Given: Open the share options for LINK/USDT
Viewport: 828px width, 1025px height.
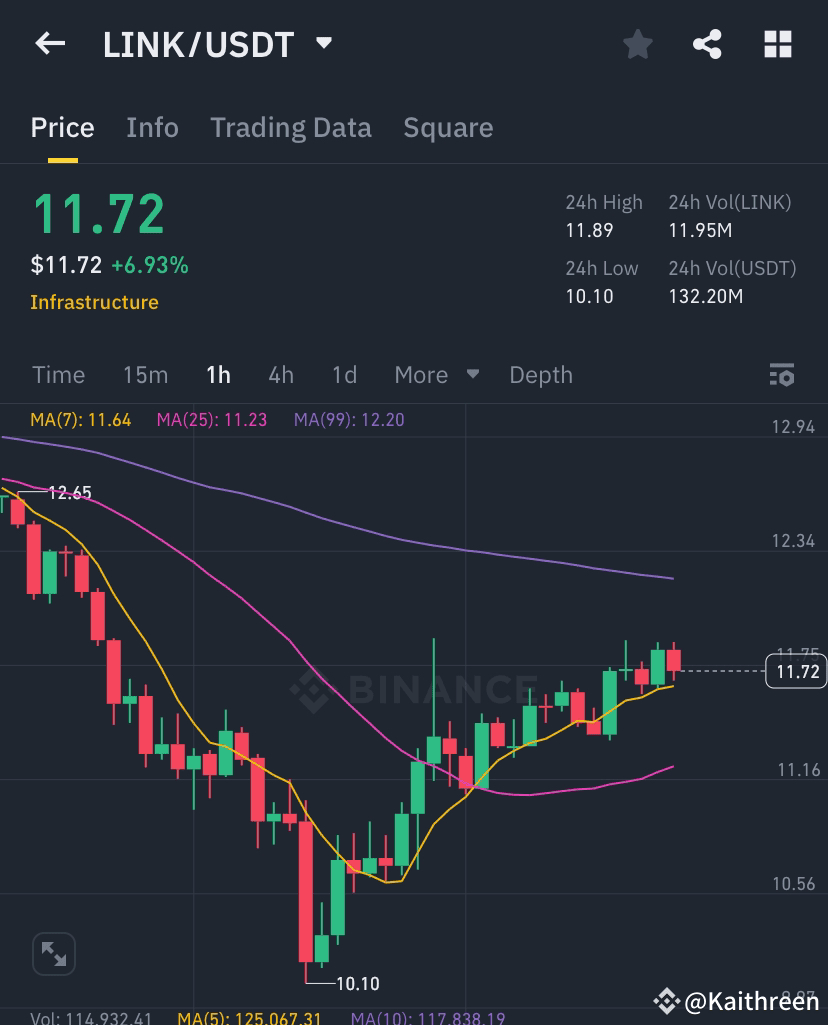Looking at the screenshot, I should click(707, 44).
